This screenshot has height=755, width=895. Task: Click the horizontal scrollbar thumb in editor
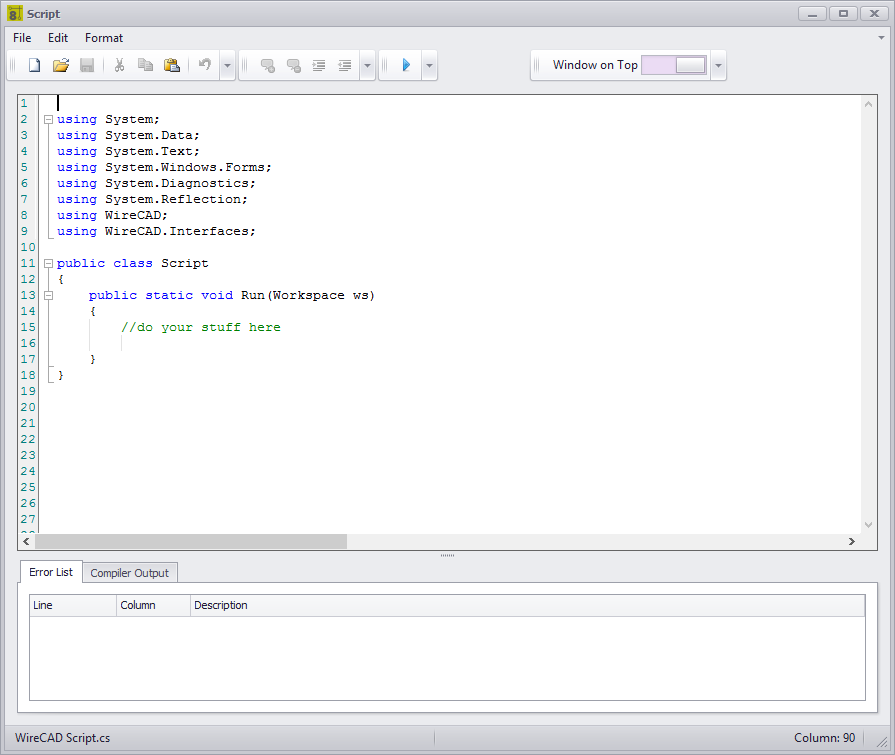(191, 541)
